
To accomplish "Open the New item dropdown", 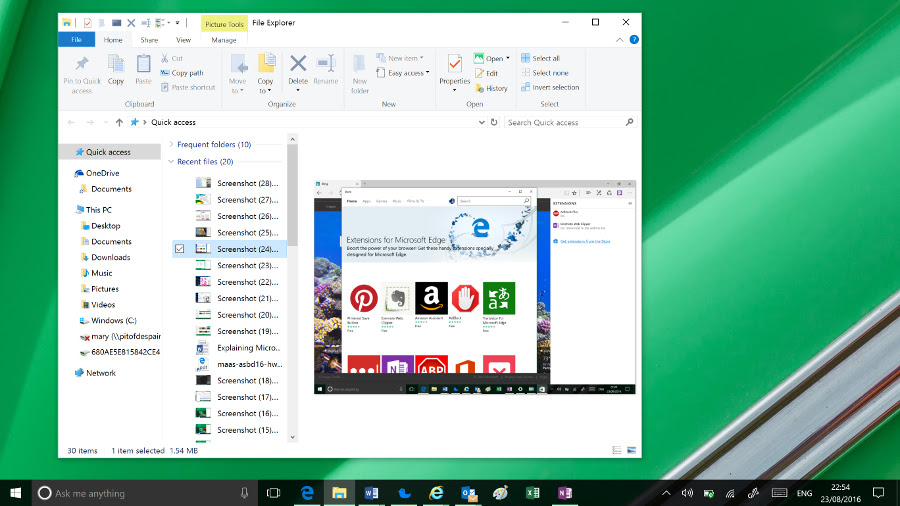I will point(400,58).
